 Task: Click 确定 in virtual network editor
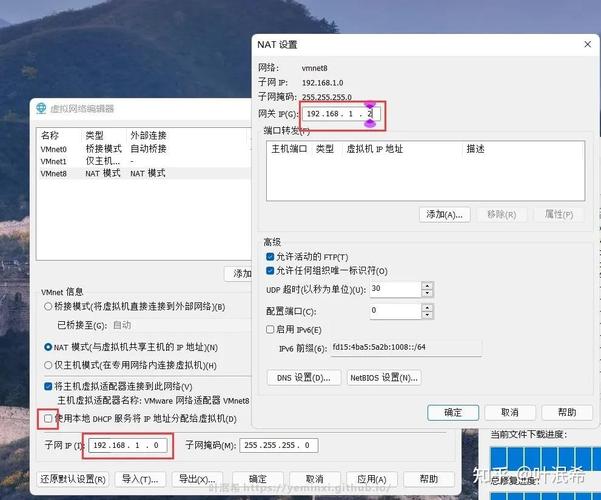258,479
